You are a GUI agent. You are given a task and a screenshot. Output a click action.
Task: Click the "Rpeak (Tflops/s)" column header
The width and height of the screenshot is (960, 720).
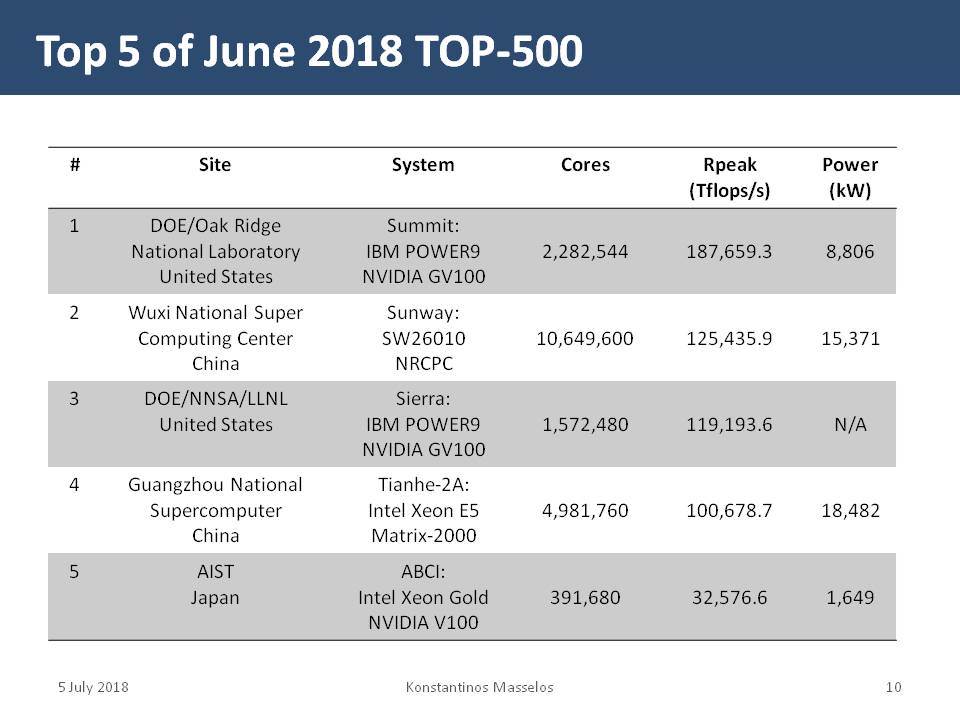[729, 178]
